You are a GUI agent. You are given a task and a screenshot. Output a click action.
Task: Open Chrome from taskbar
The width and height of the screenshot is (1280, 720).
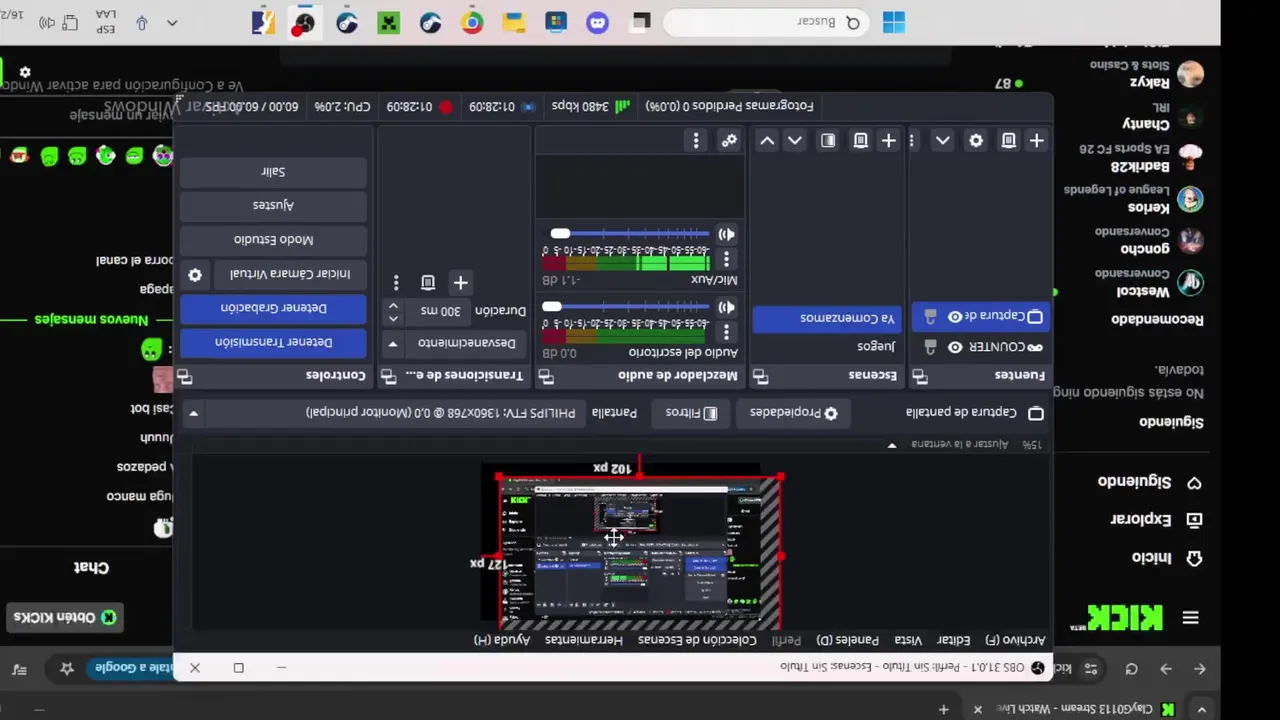472,22
